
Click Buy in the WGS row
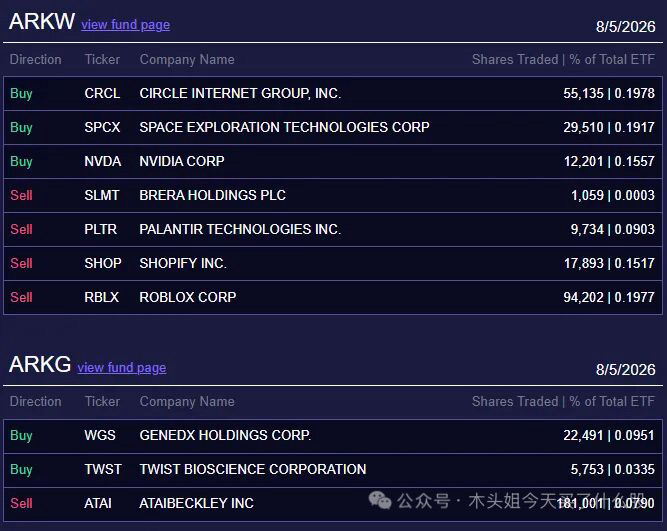21,436
